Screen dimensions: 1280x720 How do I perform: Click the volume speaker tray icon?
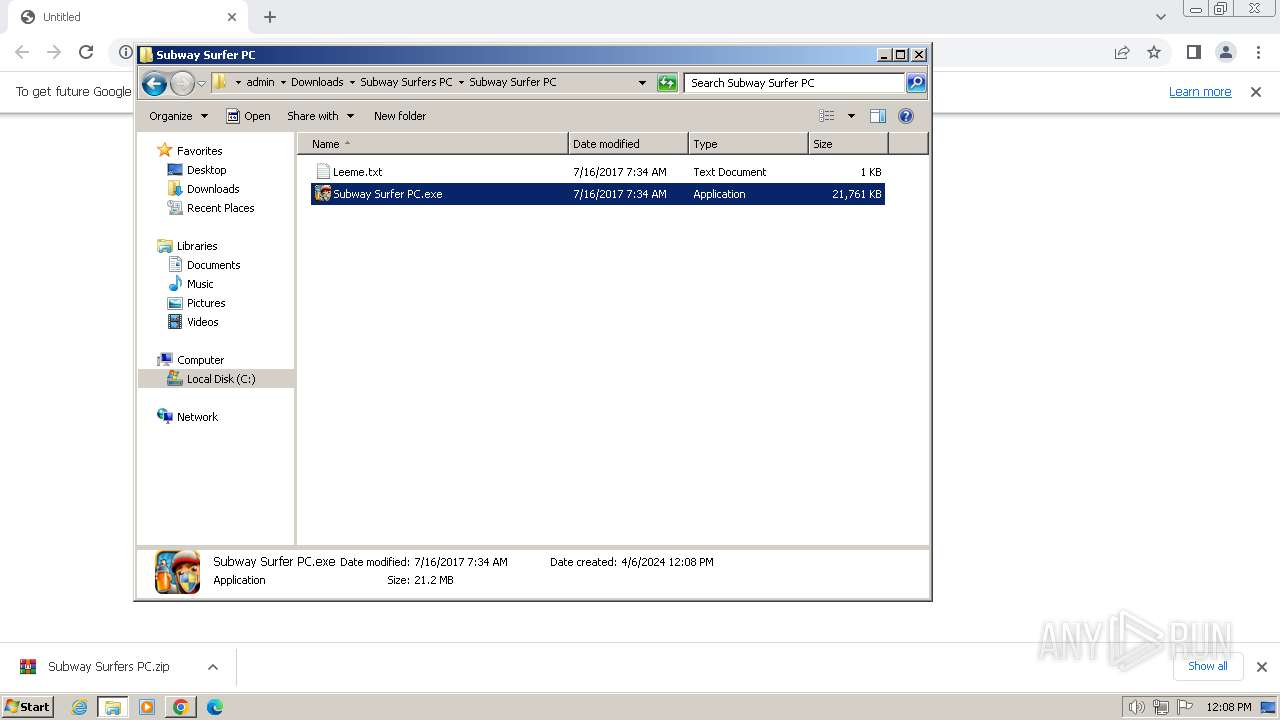point(1136,707)
